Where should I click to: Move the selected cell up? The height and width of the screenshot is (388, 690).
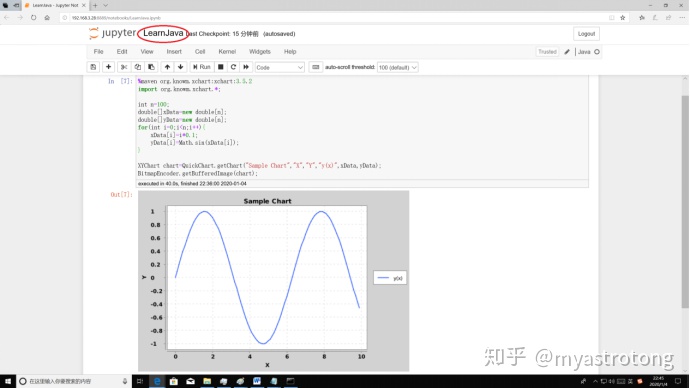tap(167, 67)
